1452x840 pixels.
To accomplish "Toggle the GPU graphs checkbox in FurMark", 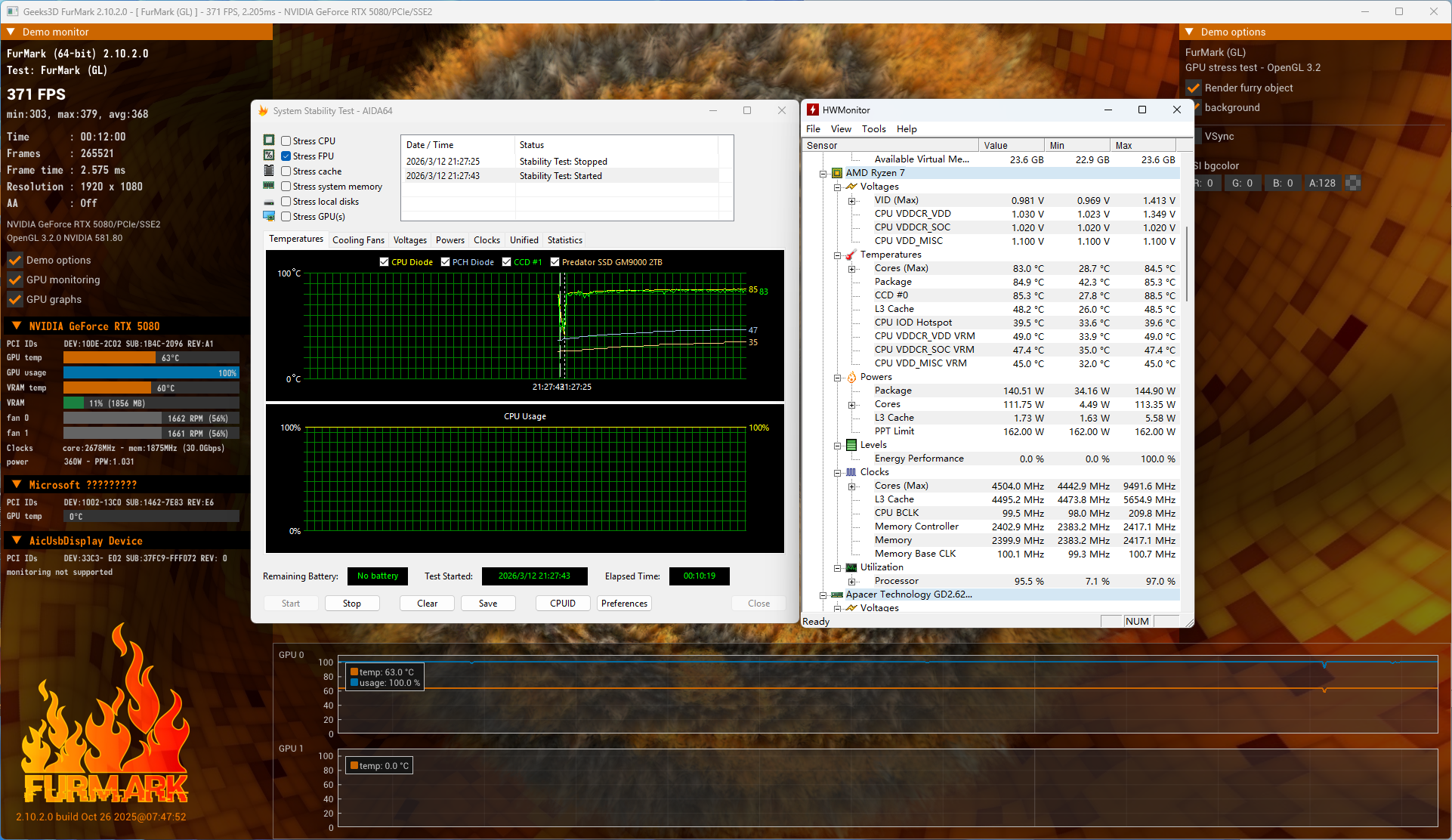I will (x=15, y=299).
